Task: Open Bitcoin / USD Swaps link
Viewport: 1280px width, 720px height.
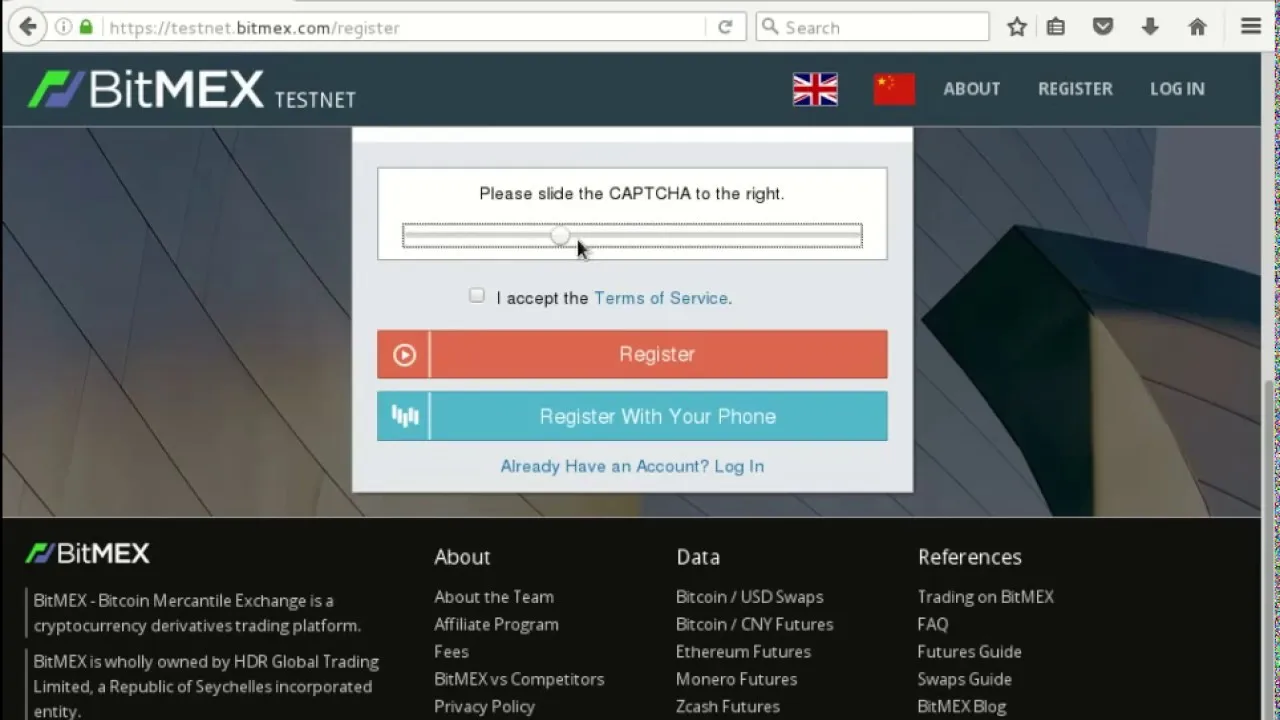Action: 750,597
